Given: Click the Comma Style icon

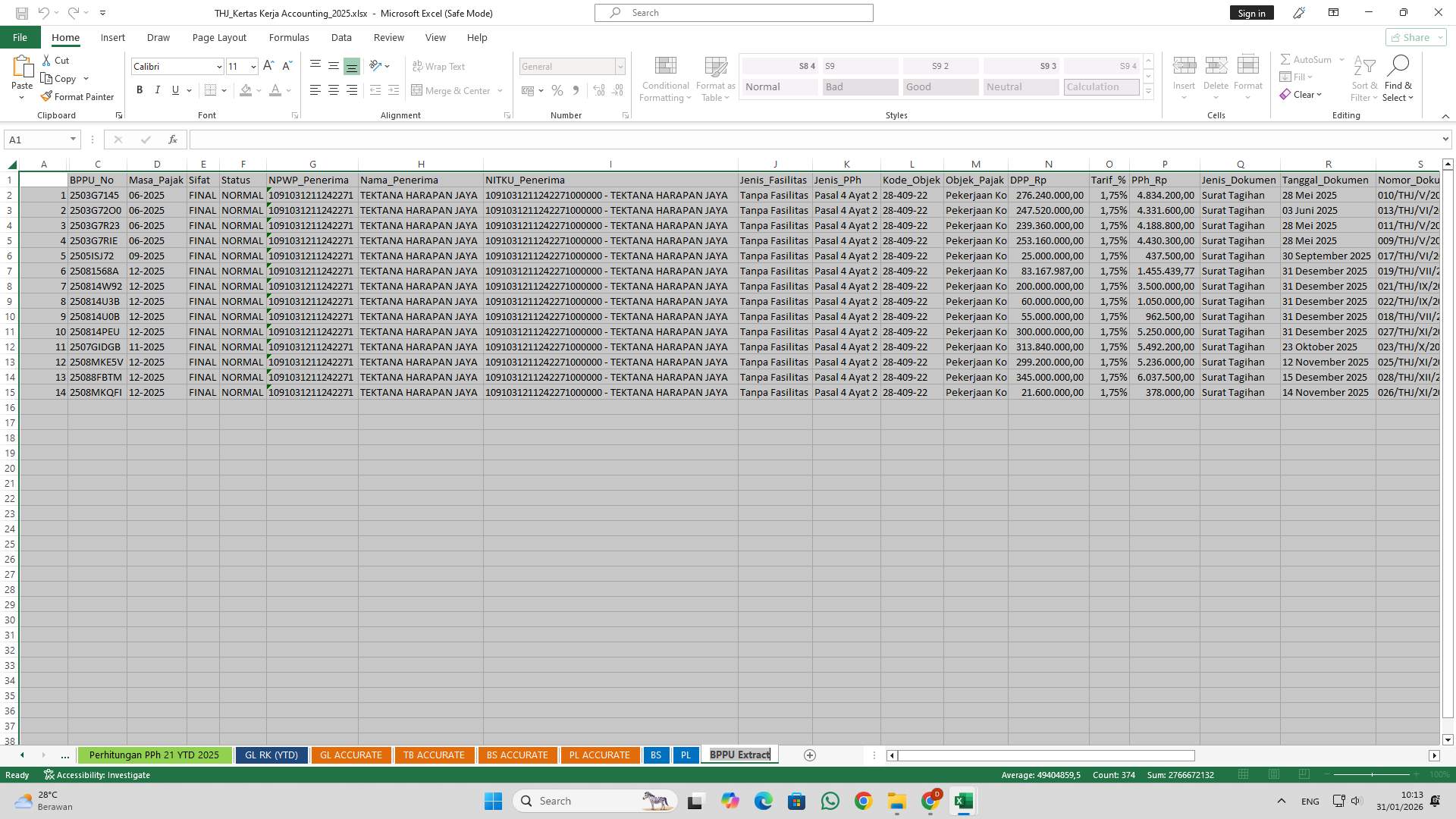Looking at the screenshot, I should pyautogui.click(x=576, y=90).
